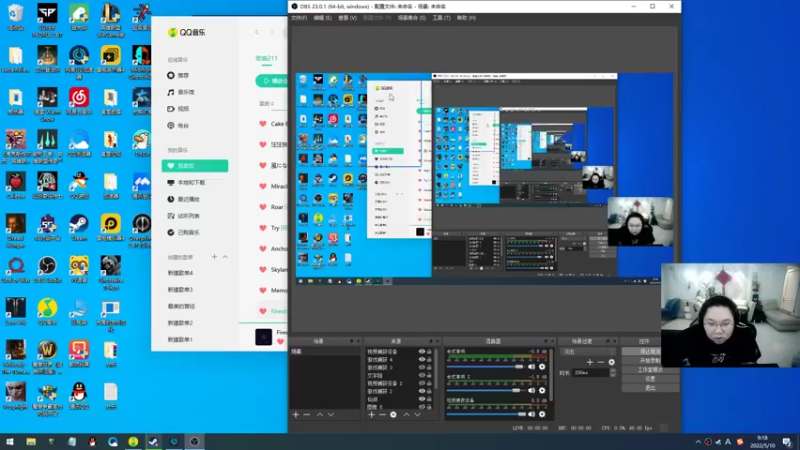Add a new scene with plus icon
800x450 pixels.
(x=296, y=415)
